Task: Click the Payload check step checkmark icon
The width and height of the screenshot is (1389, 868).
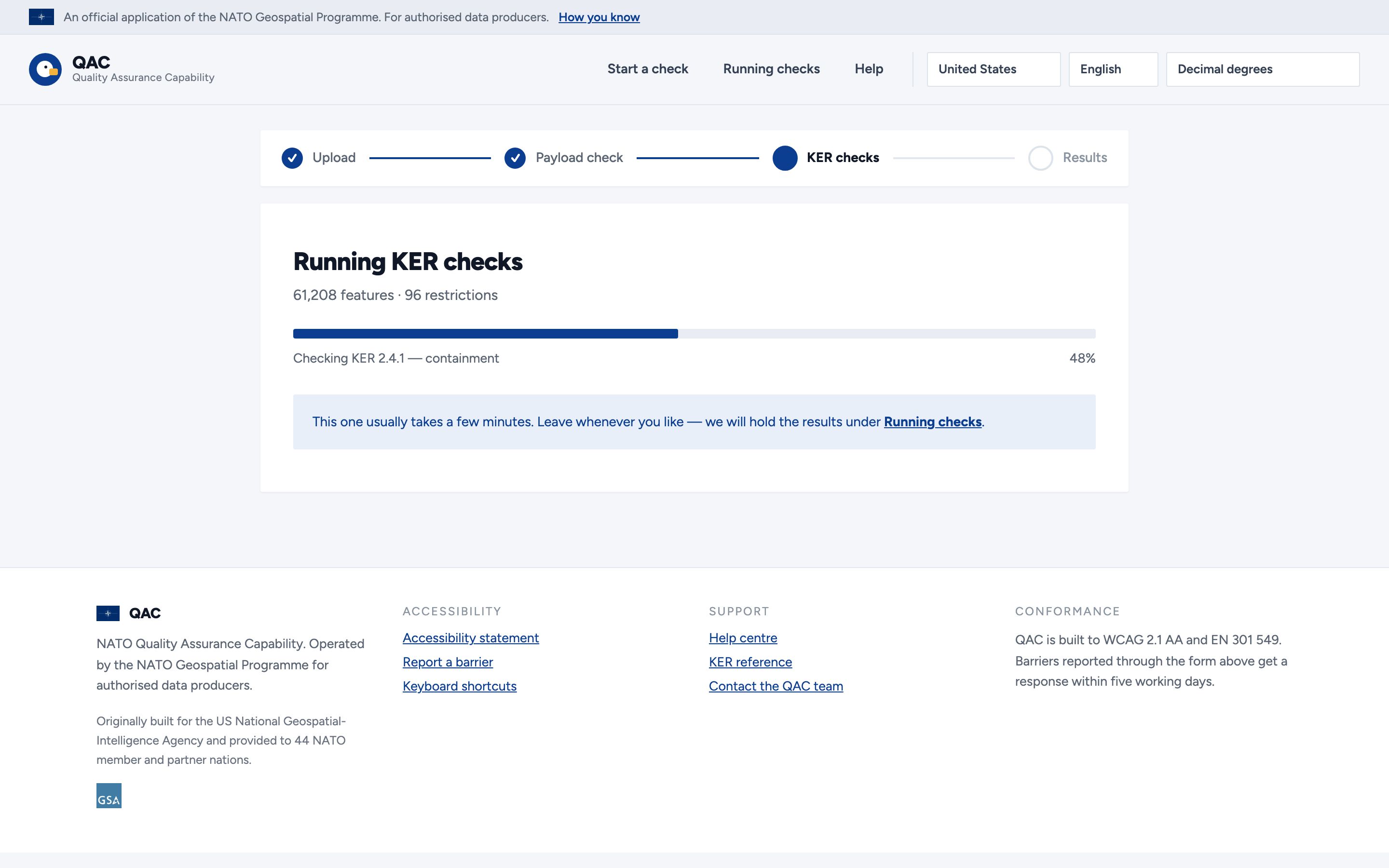Action: tap(515, 158)
